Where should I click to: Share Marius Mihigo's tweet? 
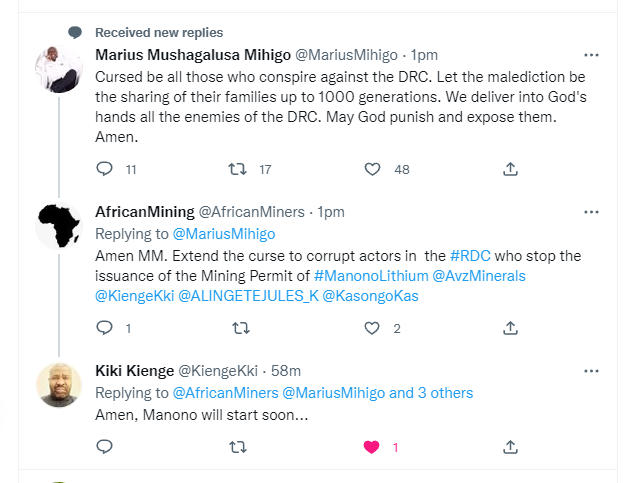point(509,169)
